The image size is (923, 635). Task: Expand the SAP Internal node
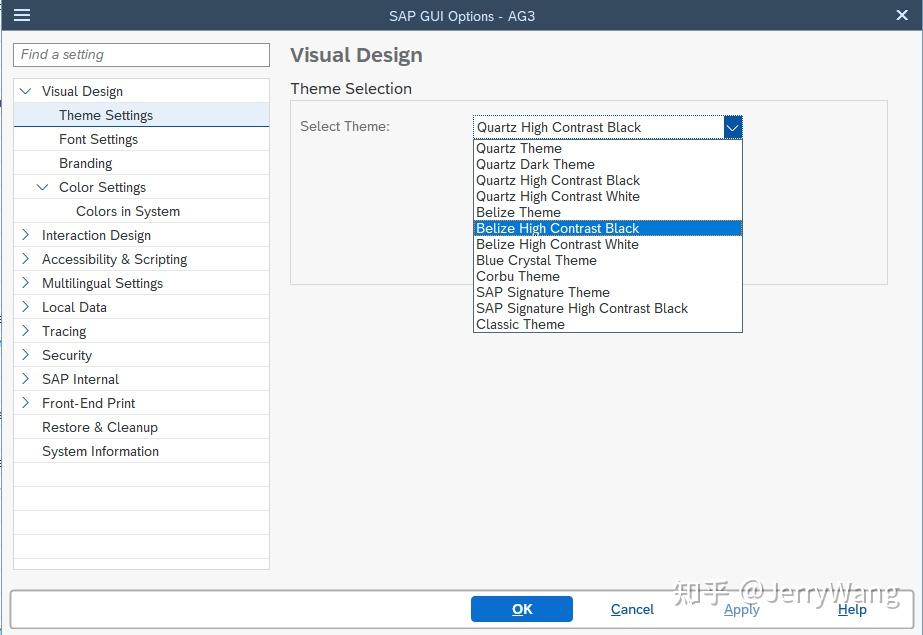[25, 379]
